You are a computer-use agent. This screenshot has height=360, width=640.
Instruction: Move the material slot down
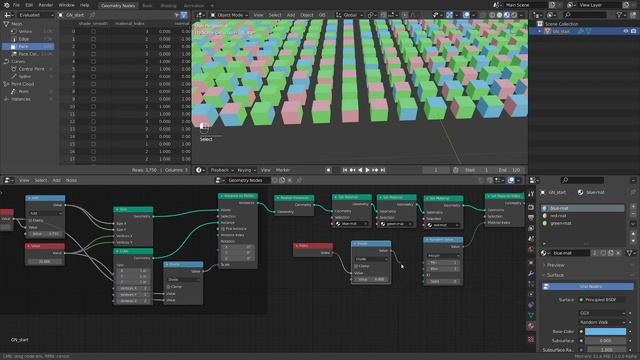point(633,240)
